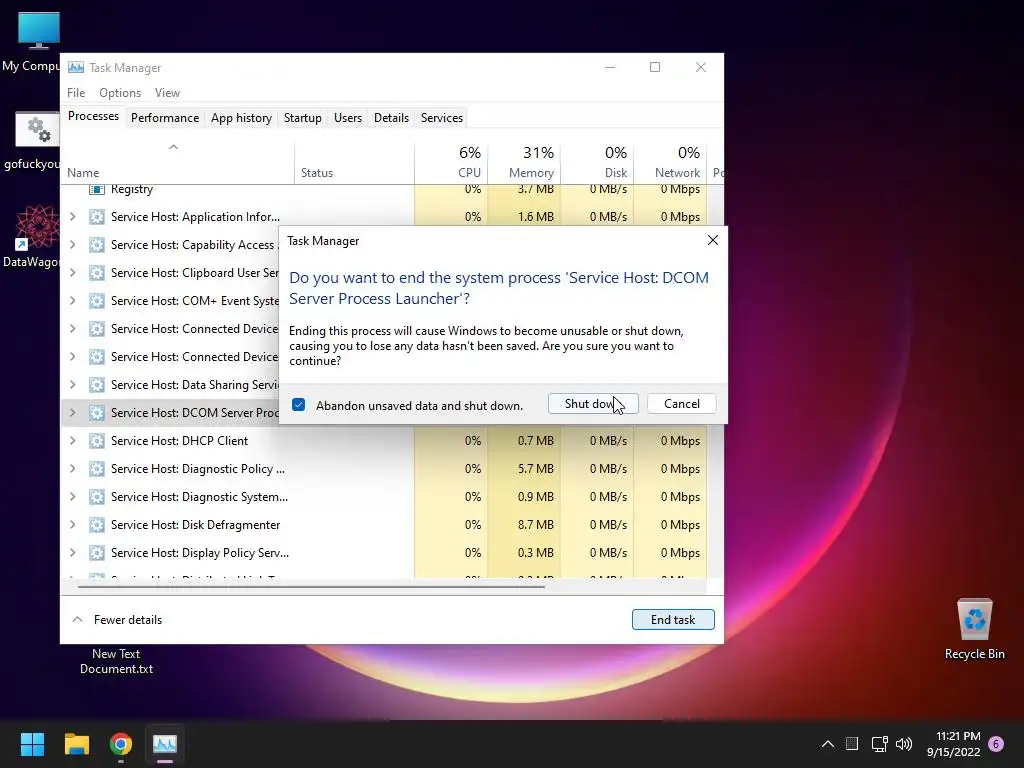
Task: Open the Windows Start menu
Action: coord(32,744)
